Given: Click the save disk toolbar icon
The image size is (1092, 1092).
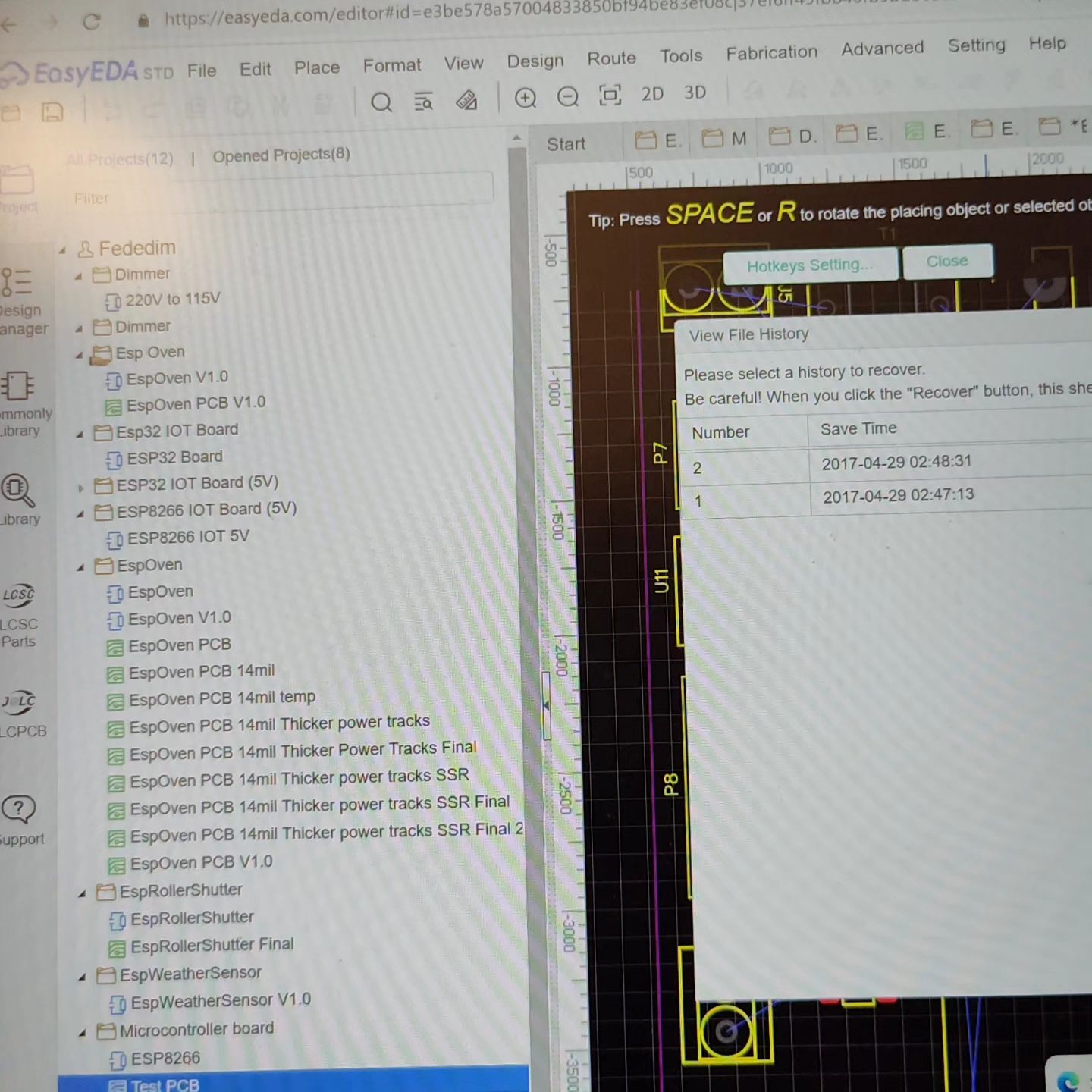Looking at the screenshot, I should point(52,113).
